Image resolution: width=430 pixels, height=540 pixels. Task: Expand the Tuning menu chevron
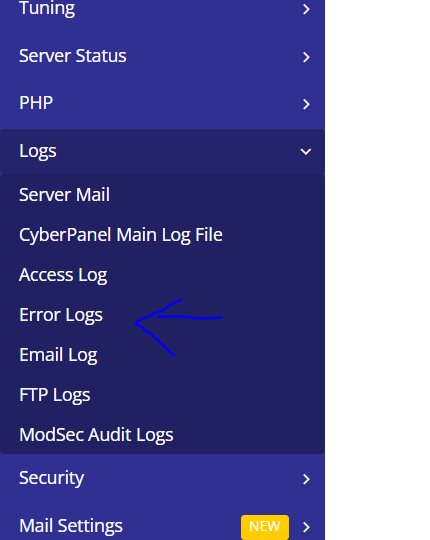point(306,9)
